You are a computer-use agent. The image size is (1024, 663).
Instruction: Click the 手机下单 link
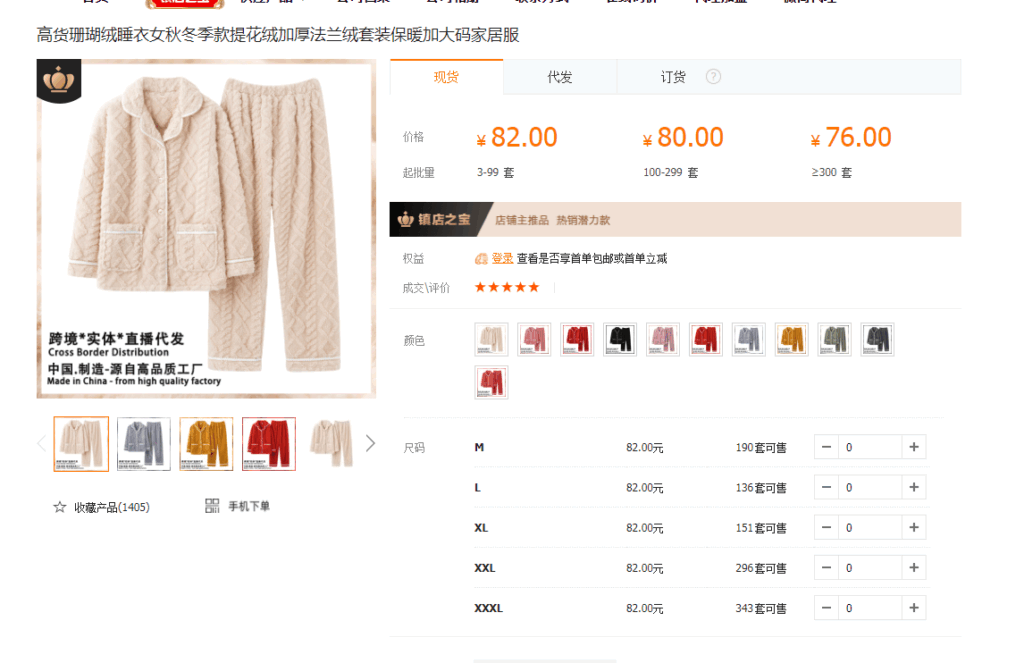click(x=249, y=506)
